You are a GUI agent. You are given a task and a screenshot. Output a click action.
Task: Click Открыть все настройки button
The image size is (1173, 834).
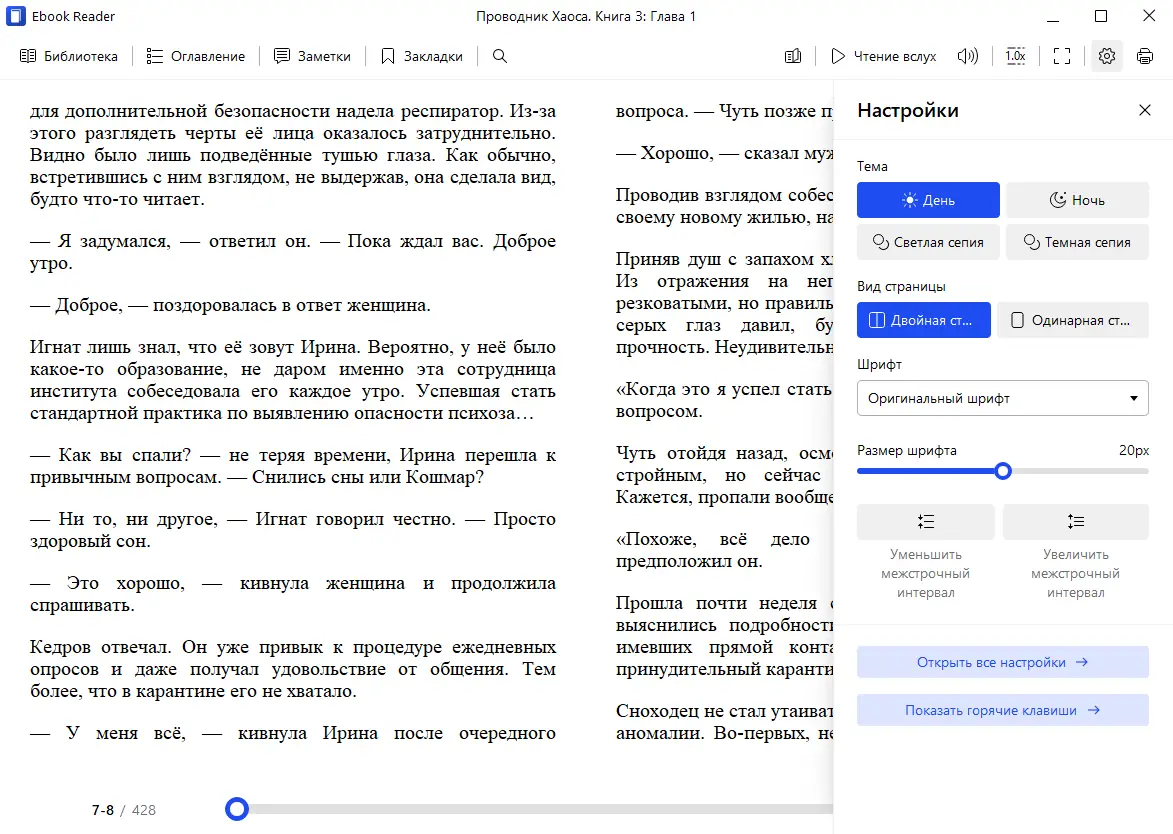coord(1002,662)
